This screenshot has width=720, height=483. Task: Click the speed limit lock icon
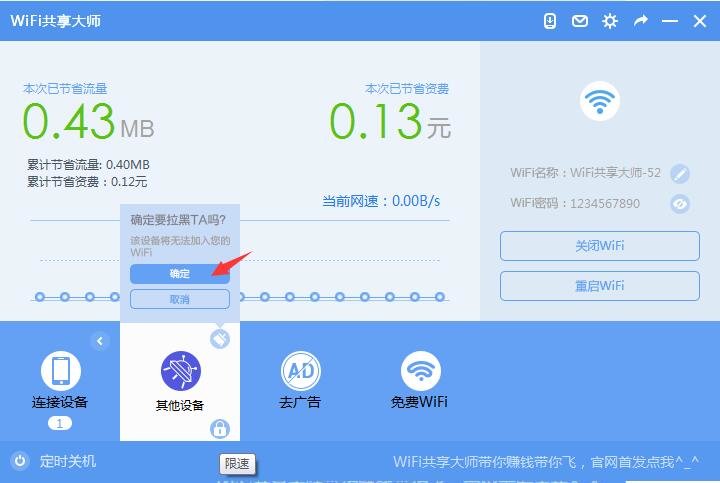(220, 428)
